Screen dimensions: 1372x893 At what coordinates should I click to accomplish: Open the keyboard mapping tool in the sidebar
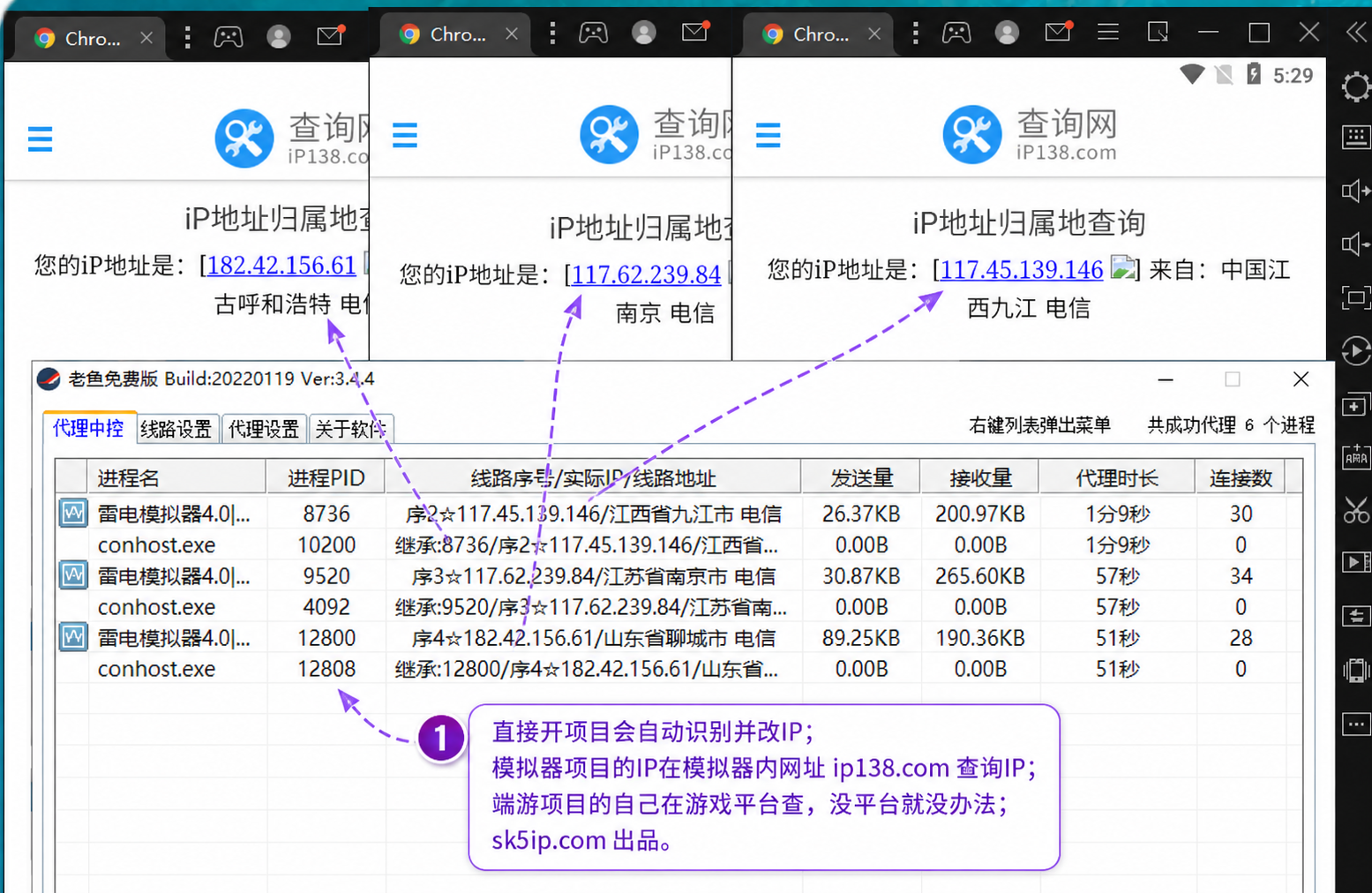coord(1355,137)
